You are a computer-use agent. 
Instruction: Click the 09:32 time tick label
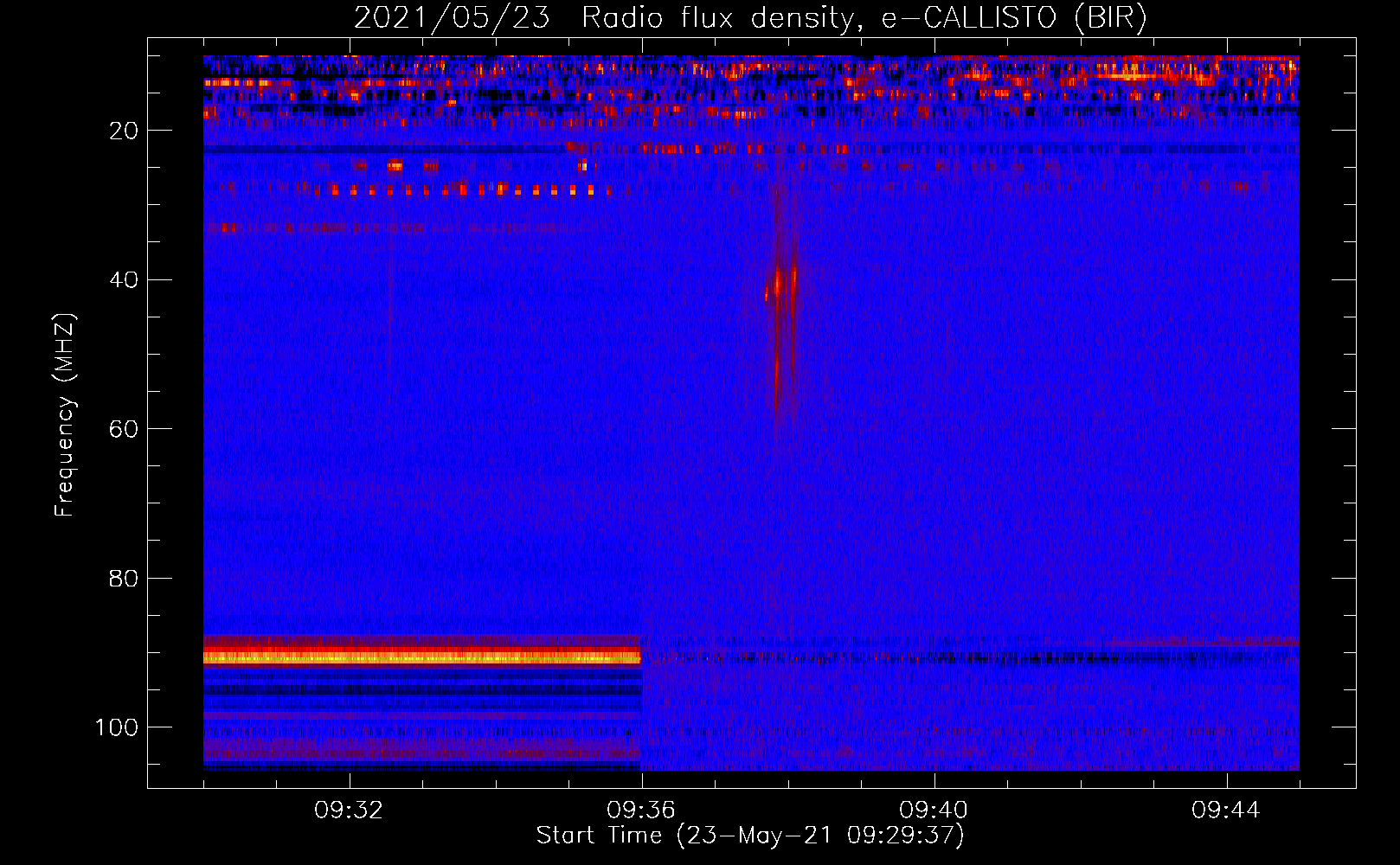coord(349,811)
